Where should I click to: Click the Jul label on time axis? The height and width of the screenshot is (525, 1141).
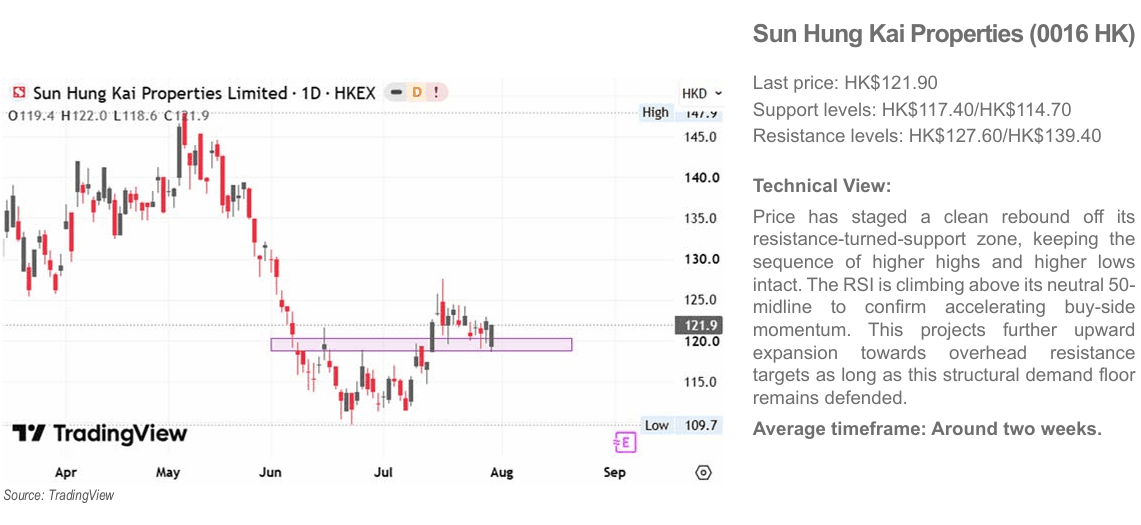pyautogui.click(x=383, y=473)
